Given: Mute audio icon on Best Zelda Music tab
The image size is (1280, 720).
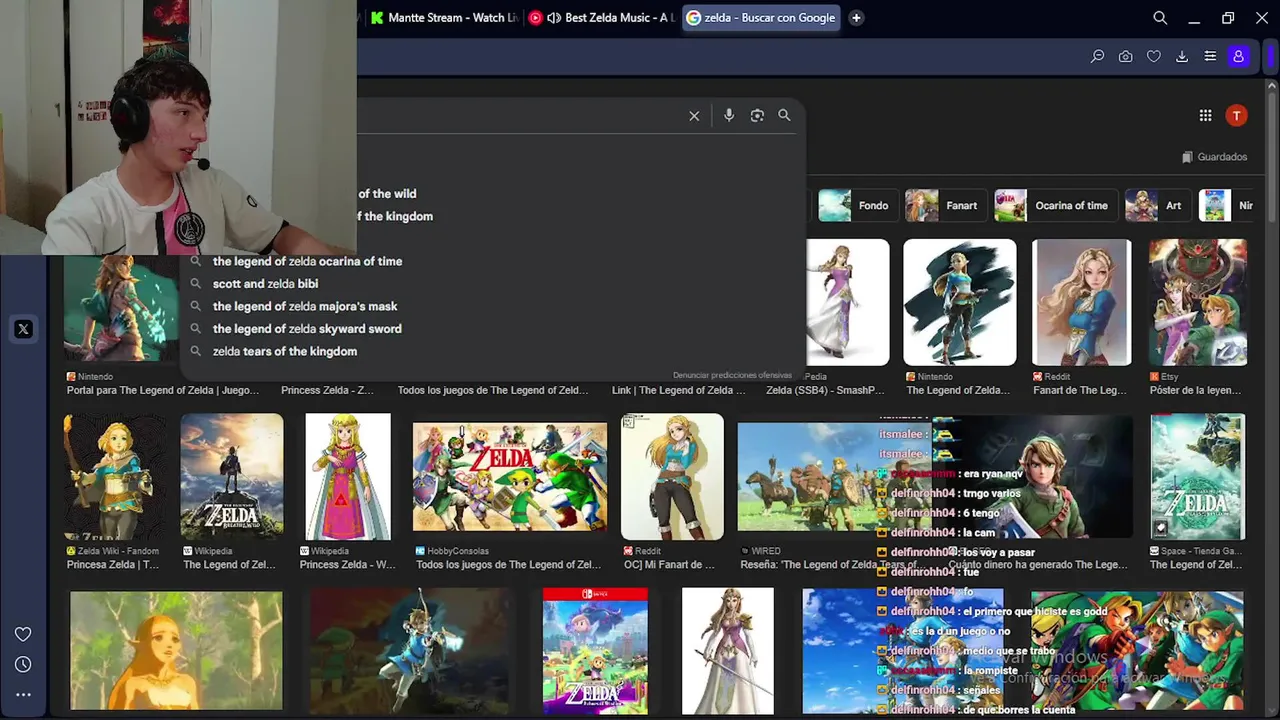Looking at the screenshot, I should (554, 18).
